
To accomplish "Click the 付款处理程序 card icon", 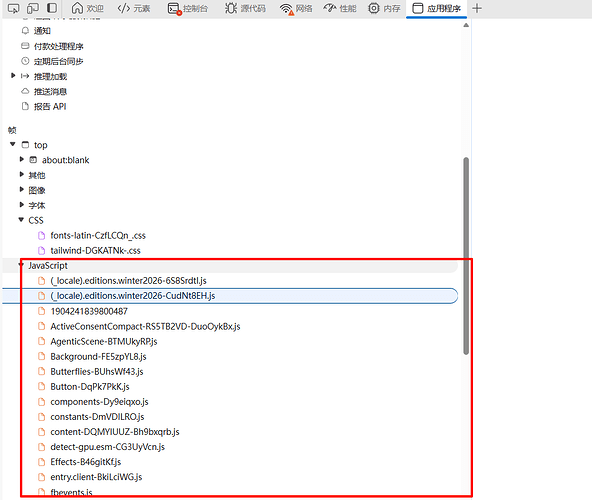I will pyautogui.click(x=25, y=46).
